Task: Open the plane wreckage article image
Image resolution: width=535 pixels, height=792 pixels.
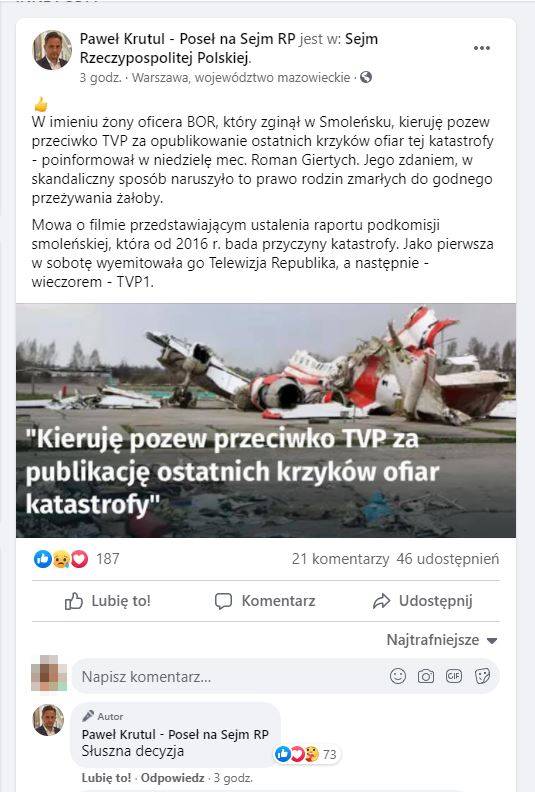Action: (x=266, y=420)
